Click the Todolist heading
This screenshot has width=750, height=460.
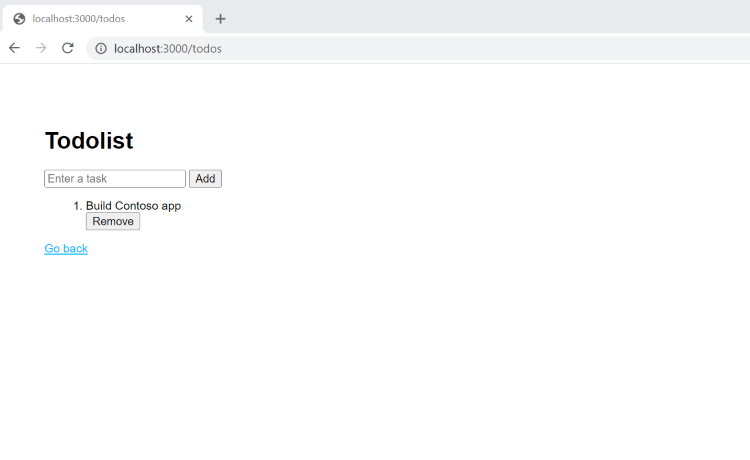tap(89, 141)
